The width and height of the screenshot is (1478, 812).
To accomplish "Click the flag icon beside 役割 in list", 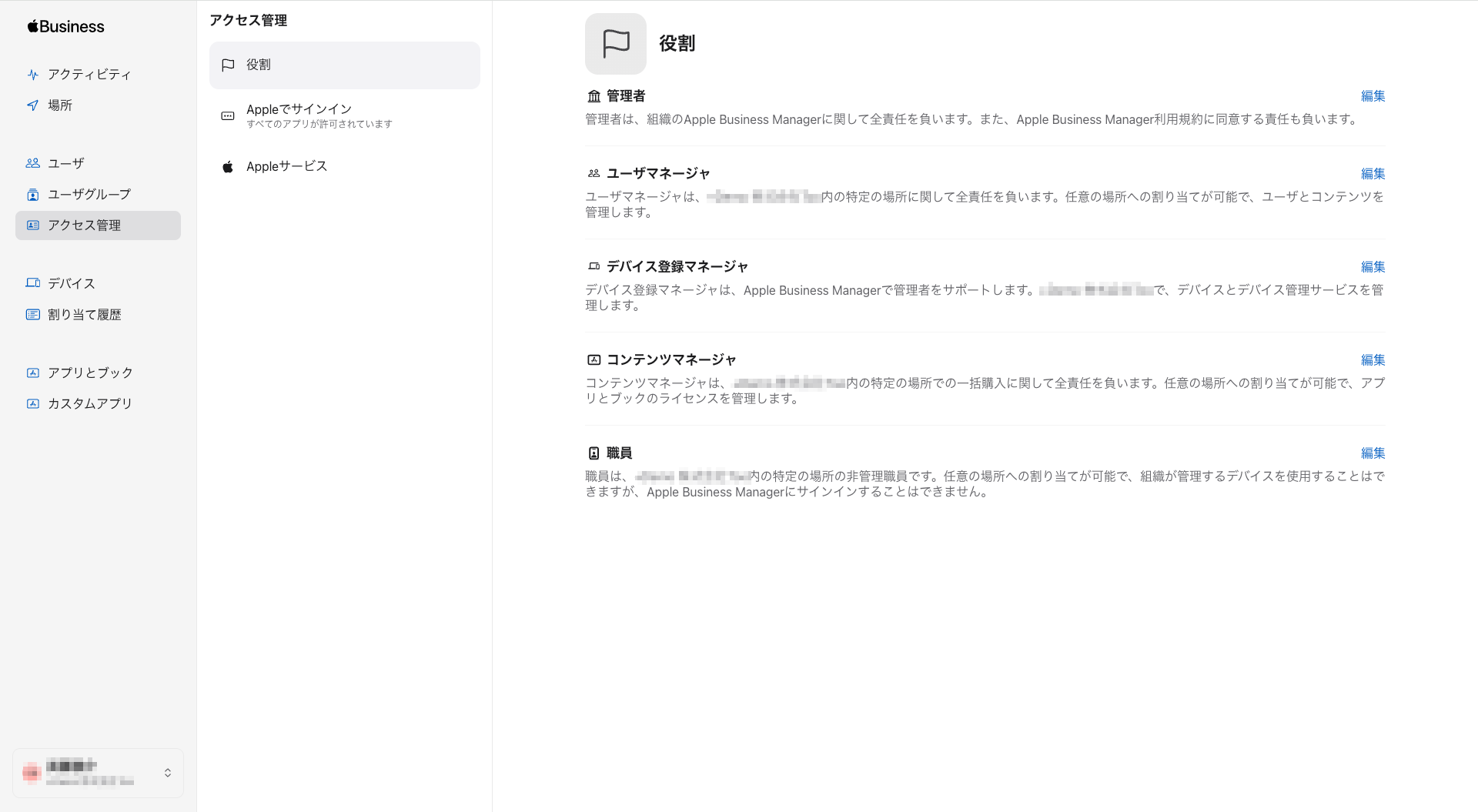I will click(228, 65).
